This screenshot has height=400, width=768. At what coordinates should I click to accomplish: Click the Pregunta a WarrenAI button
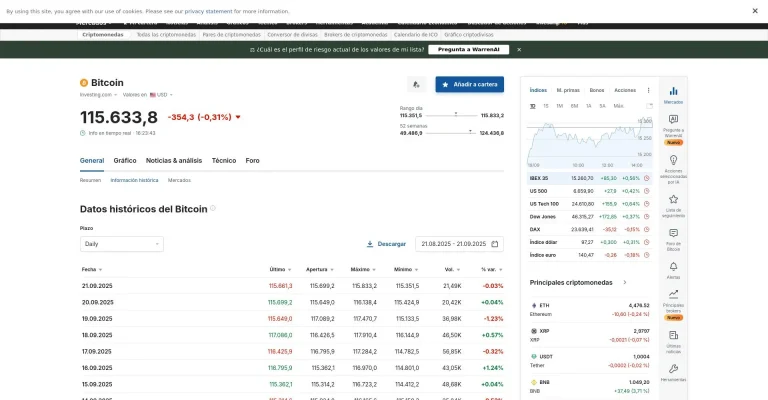pyautogui.click(x=469, y=49)
